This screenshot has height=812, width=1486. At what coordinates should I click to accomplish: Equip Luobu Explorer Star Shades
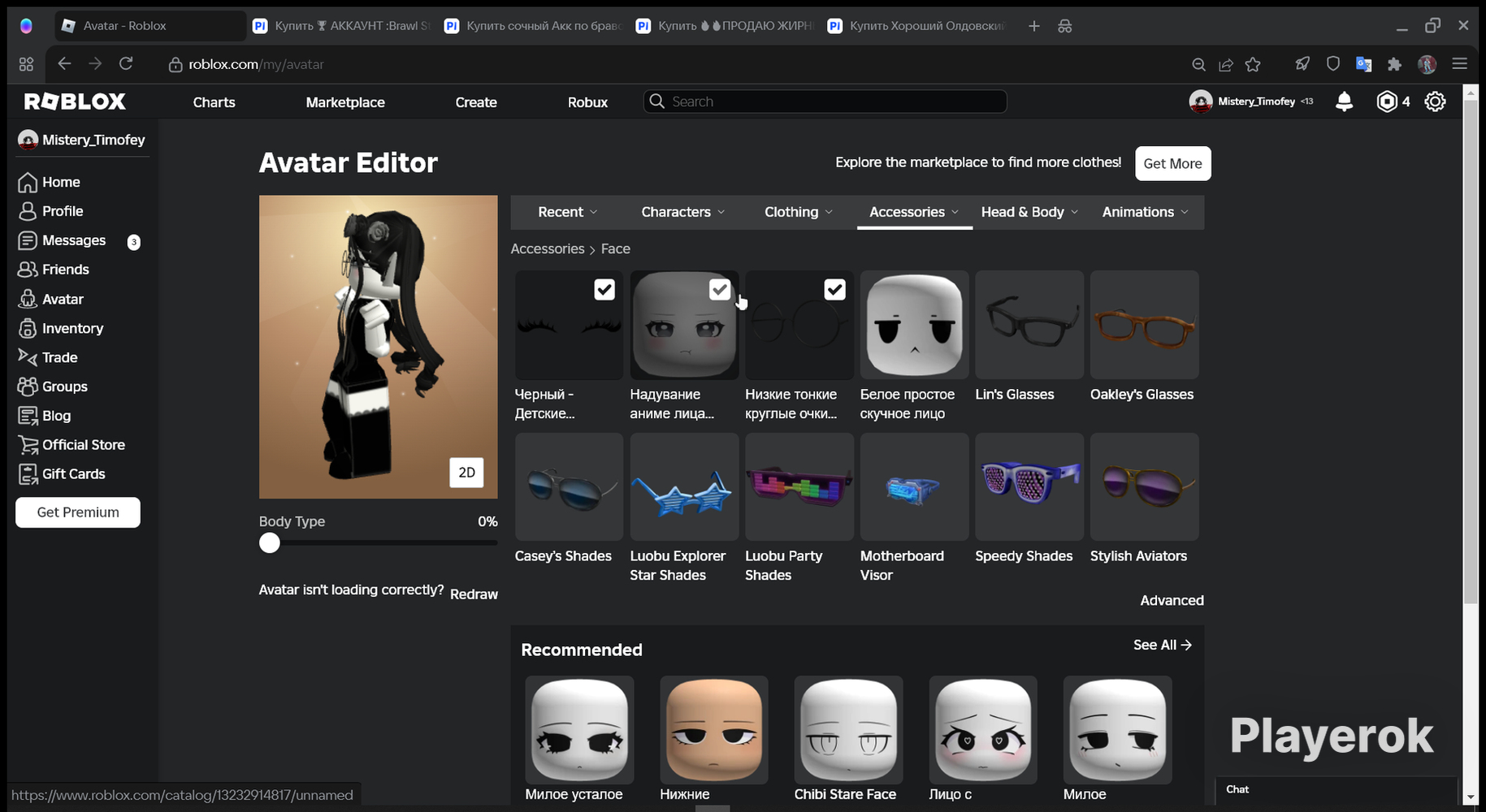684,486
